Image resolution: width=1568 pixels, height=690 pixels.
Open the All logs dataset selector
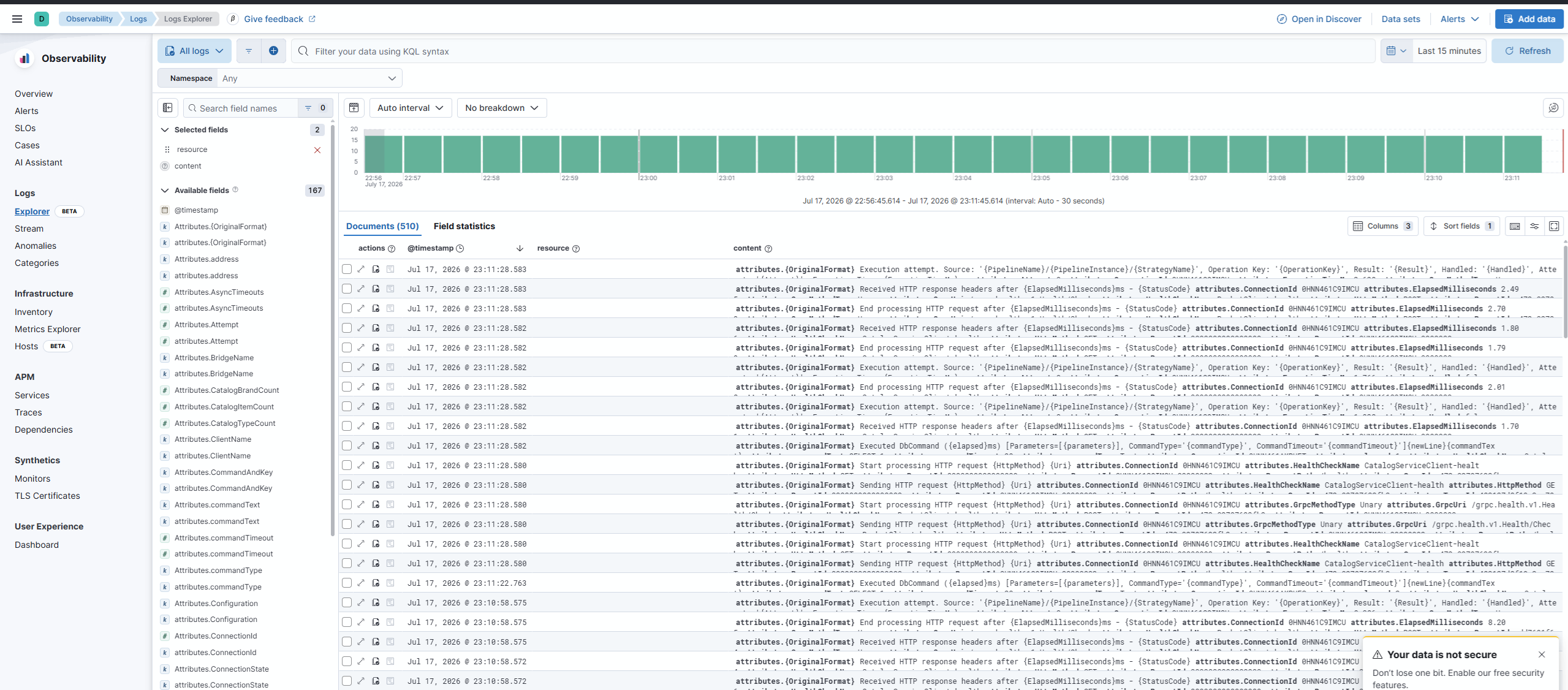[x=194, y=51]
